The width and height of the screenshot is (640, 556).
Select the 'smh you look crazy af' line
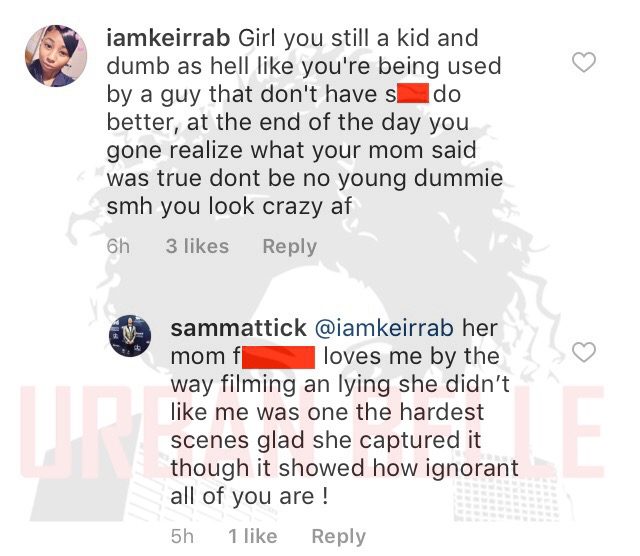(x=229, y=206)
